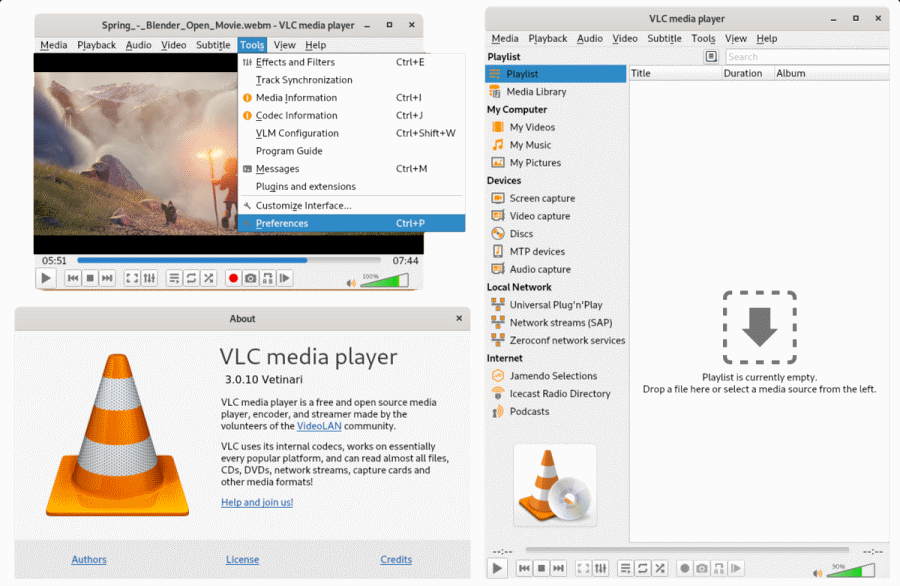Image resolution: width=900 pixels, height=586 pixels.
Task: Advance frame by frame in Spring movie window
Action: click(285, 278)
